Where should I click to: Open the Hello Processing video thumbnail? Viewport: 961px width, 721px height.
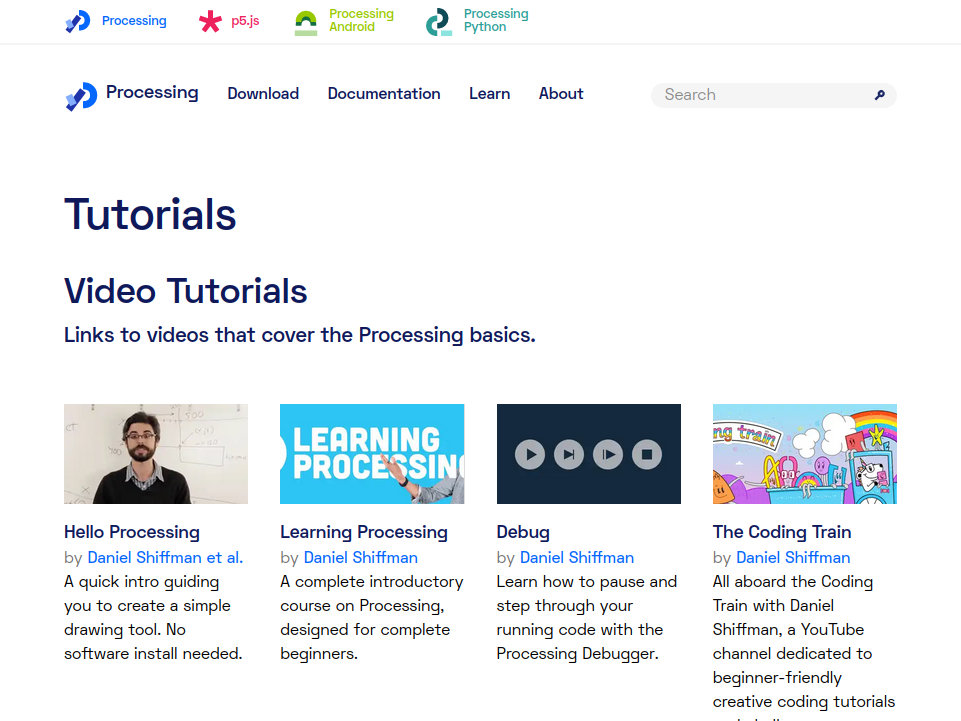tap(156, 453)
